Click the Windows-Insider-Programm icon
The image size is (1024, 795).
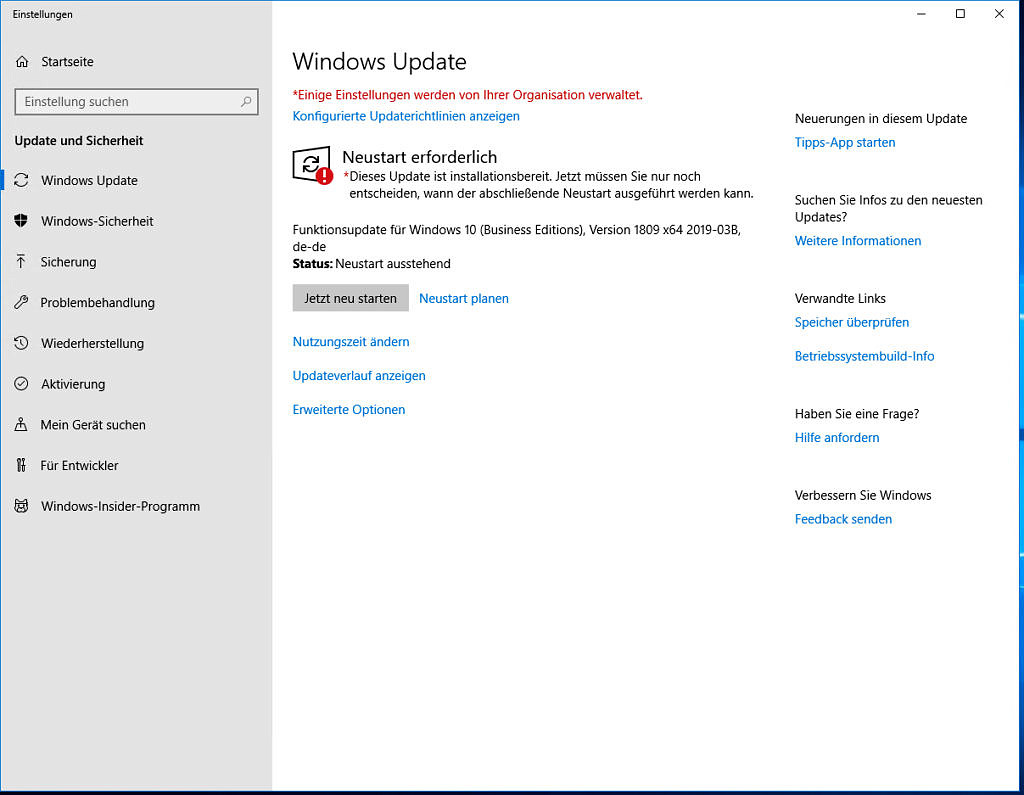pos(21,506)
